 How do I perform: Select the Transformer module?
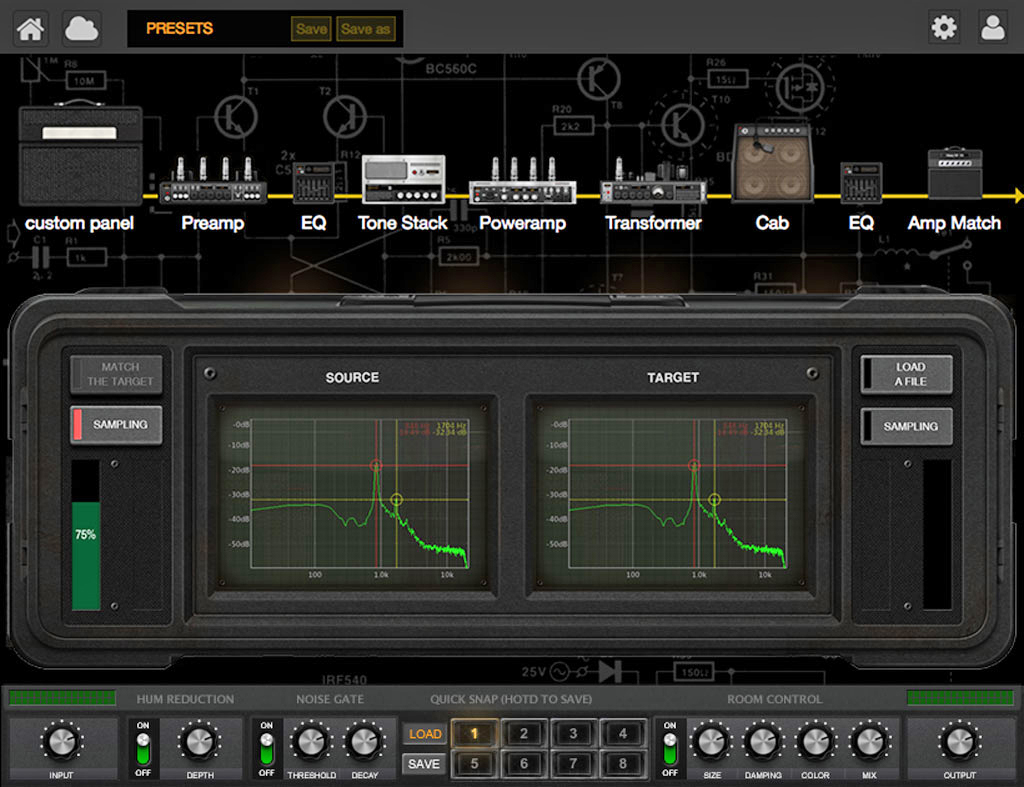(x=653, y=183)
